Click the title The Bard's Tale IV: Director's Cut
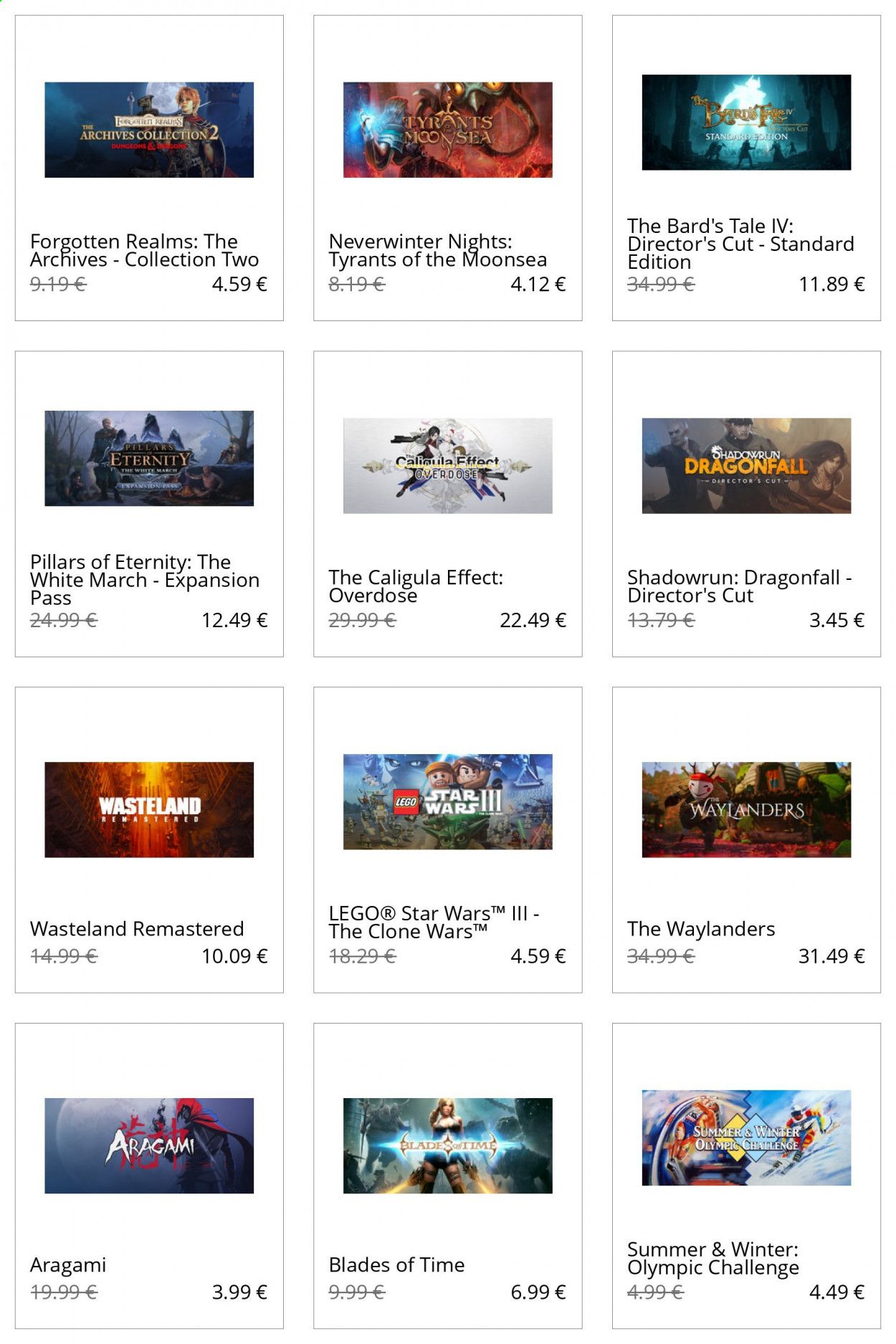Viewport: 896px width, 1344px height. pyautogui.click(x=740, y=244)
